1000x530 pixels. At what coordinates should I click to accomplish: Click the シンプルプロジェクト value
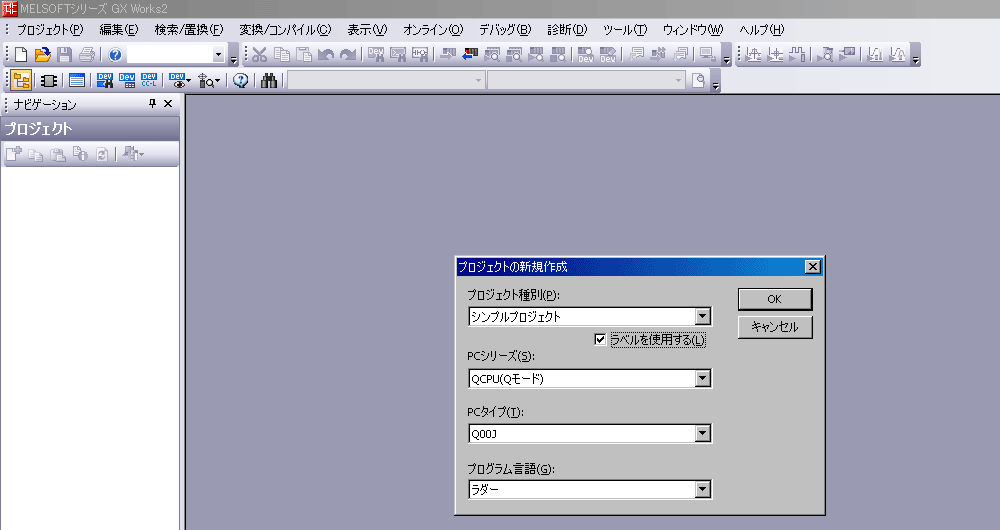515,317
